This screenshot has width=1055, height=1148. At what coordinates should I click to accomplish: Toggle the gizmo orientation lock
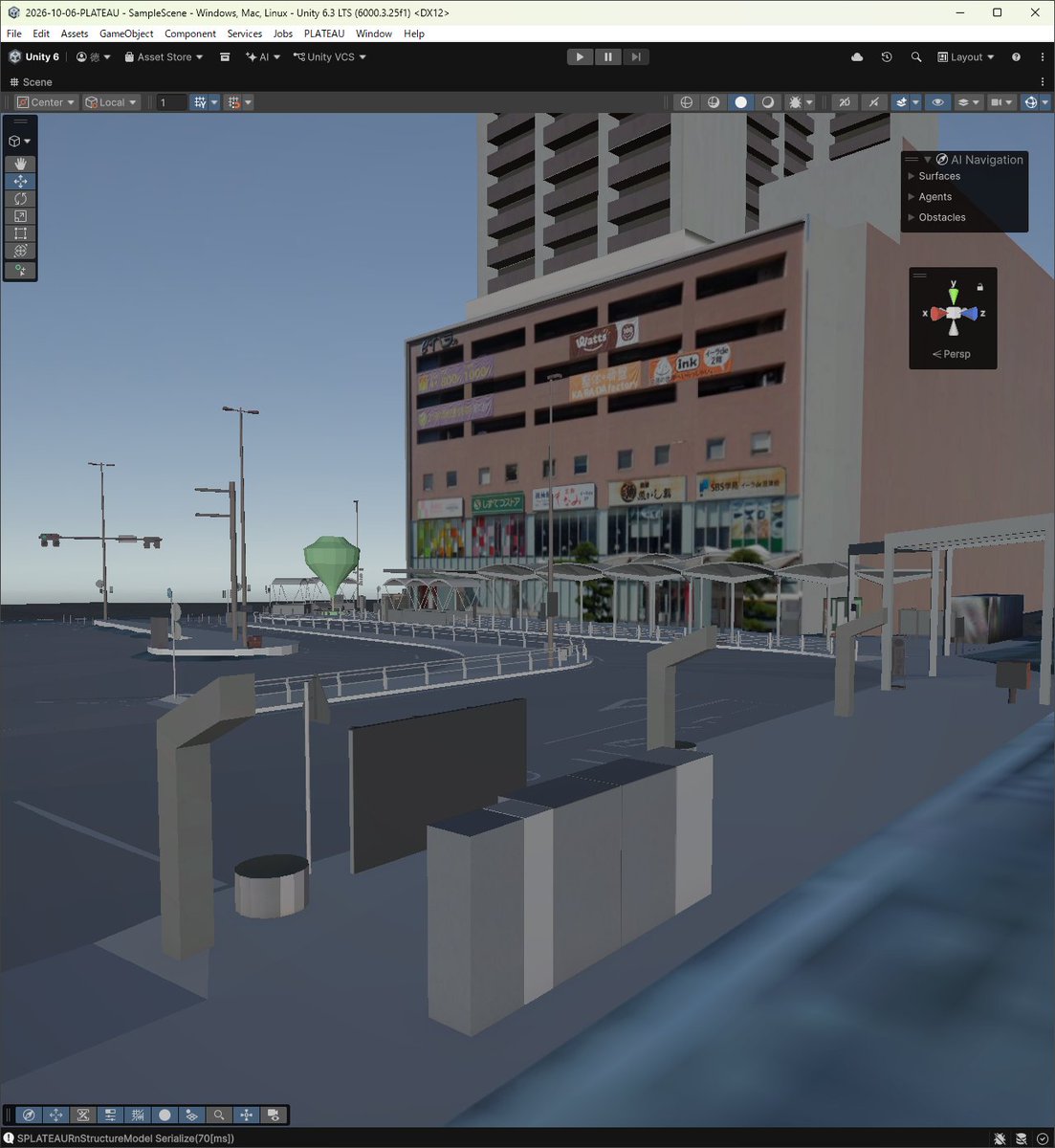pyautogui.click(x=979, y=286)
